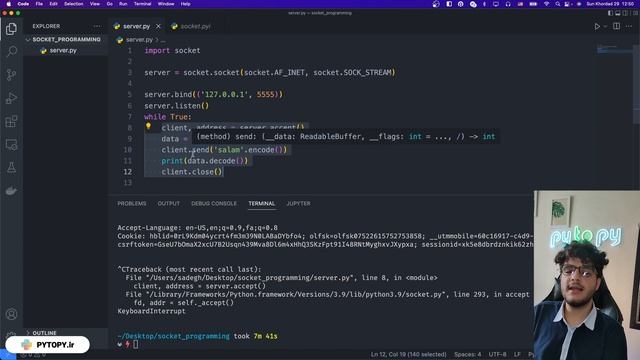Open the Code application menu

click(x=23, y=4)
